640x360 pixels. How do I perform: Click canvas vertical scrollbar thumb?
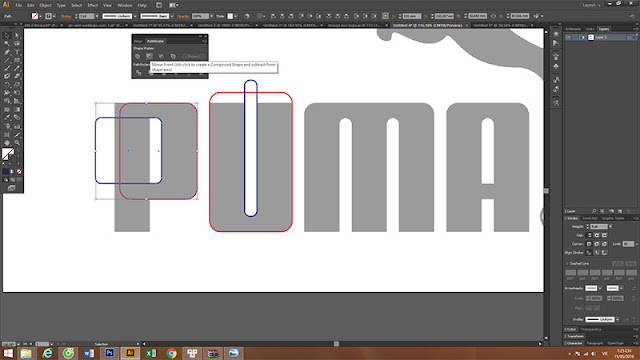(x=546, y=191)
